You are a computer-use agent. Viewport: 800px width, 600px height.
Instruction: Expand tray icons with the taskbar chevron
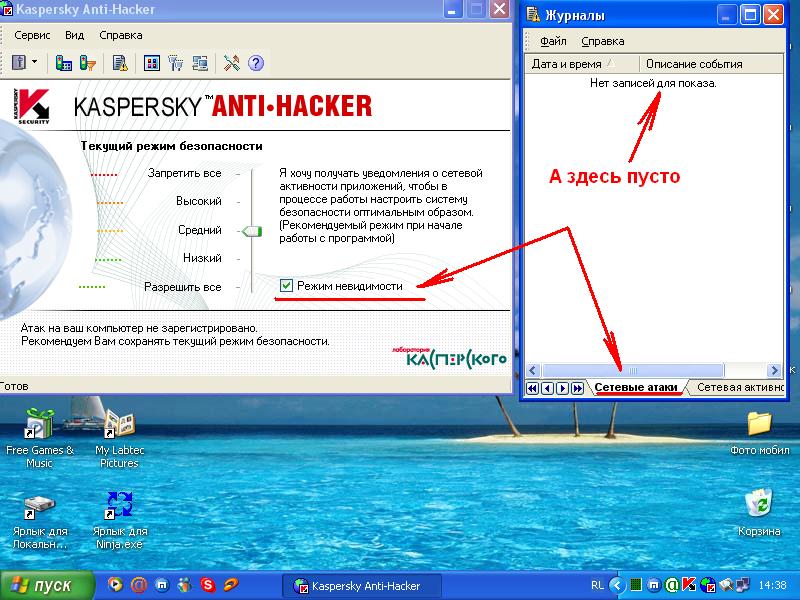(617, 585)
